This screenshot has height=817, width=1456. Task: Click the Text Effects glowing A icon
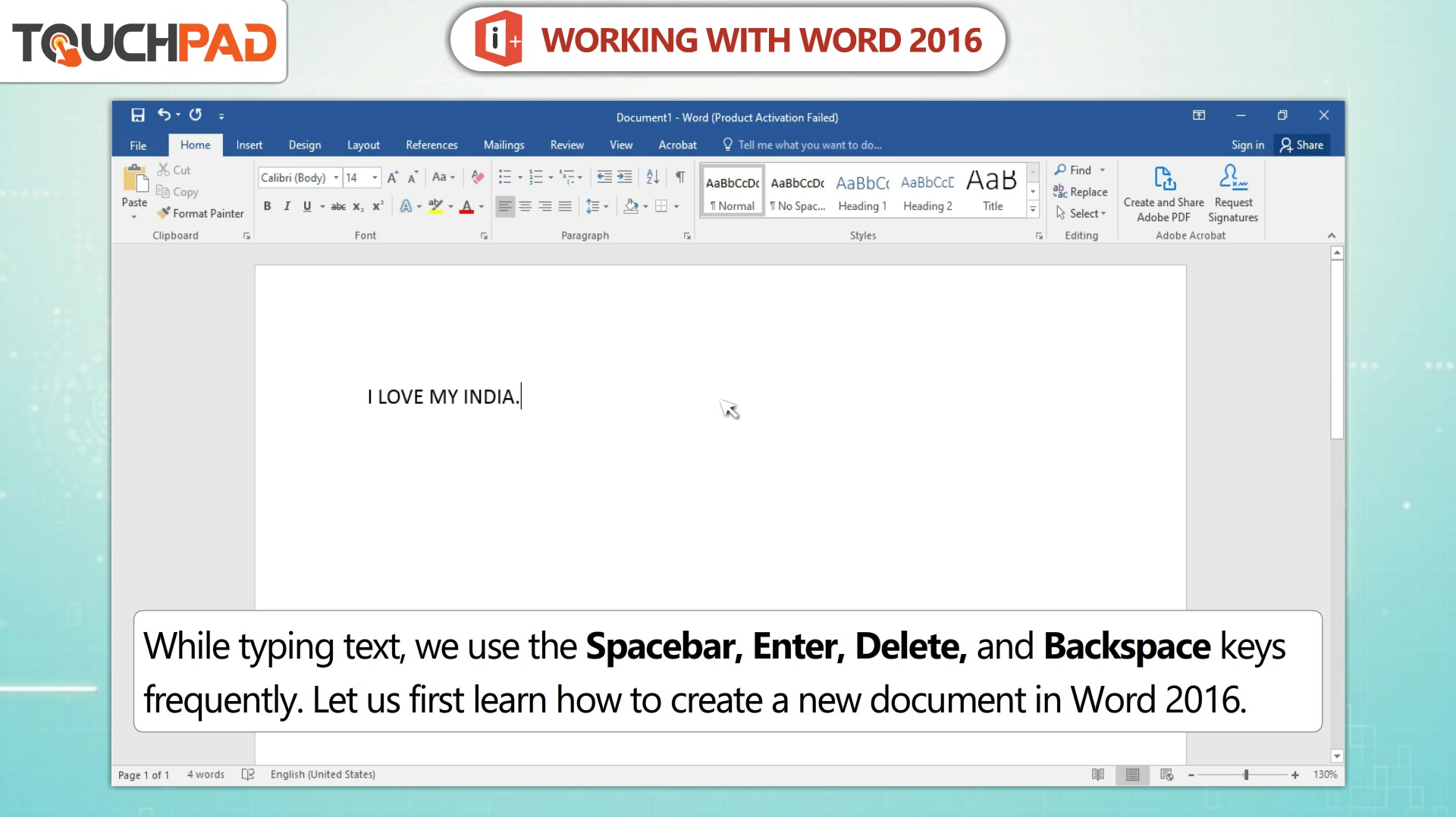[406, 206]
